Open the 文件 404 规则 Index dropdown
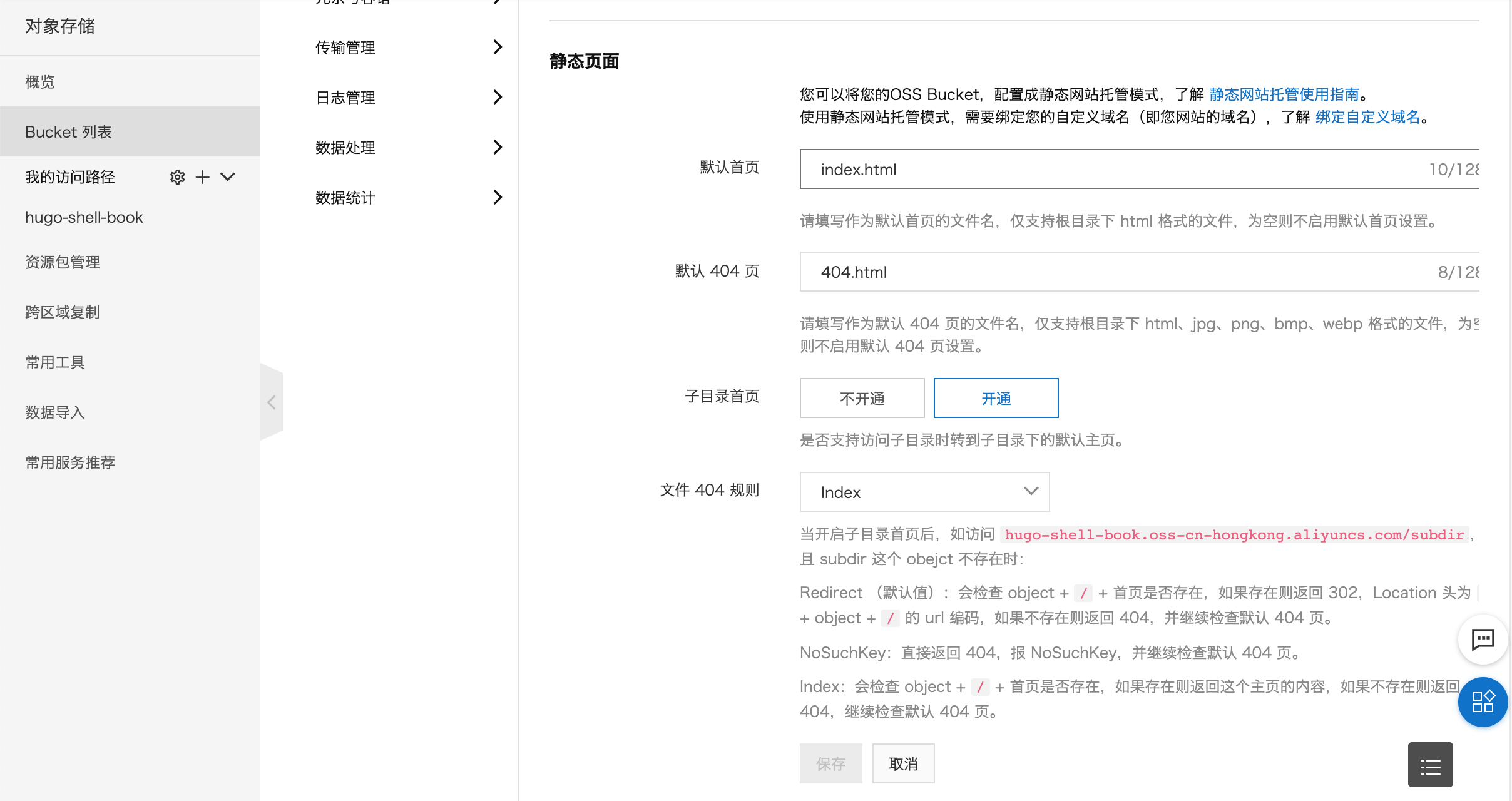 924,492
